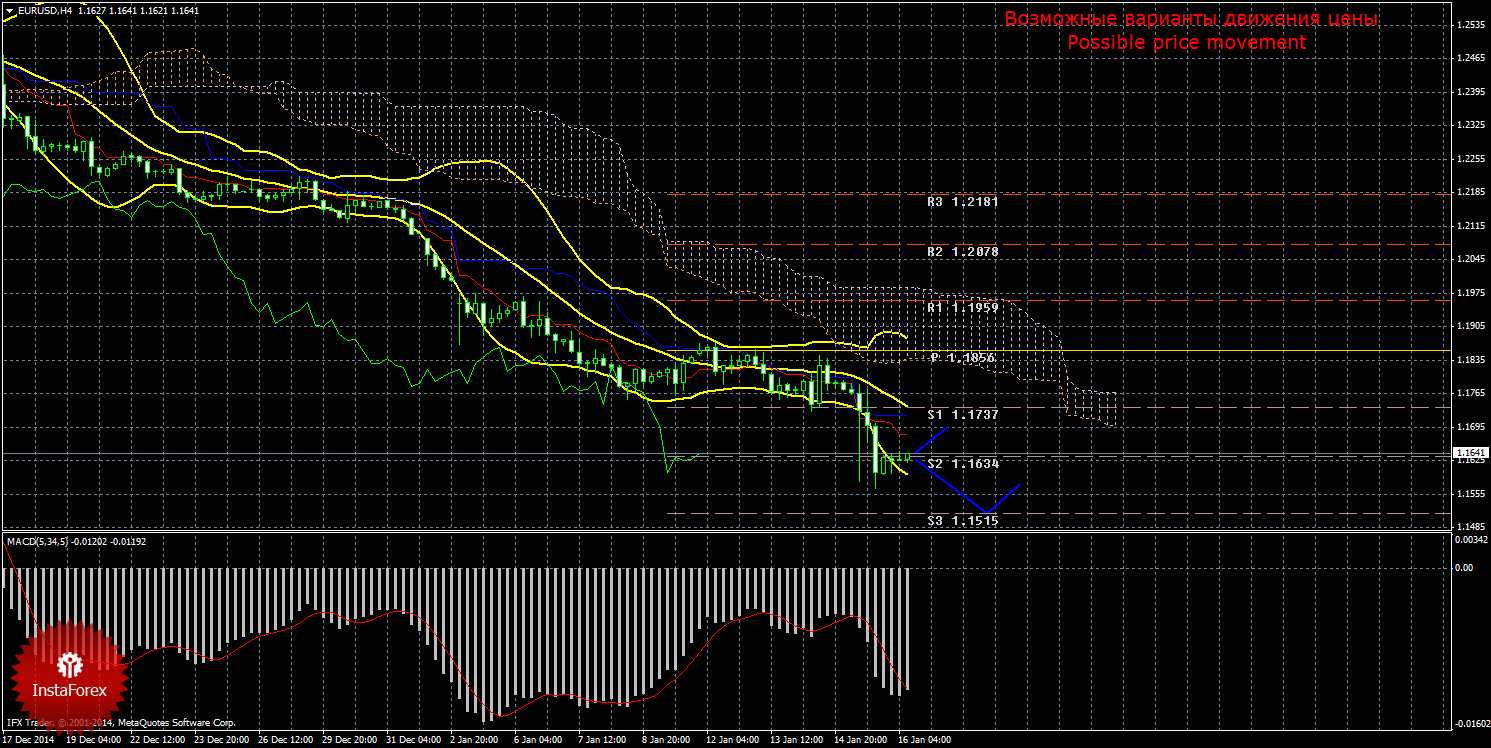Screen dimensions: 1491x748
Task: Select the 16 Jan 04:00 time marker
Action: click(x=922, y=741)
